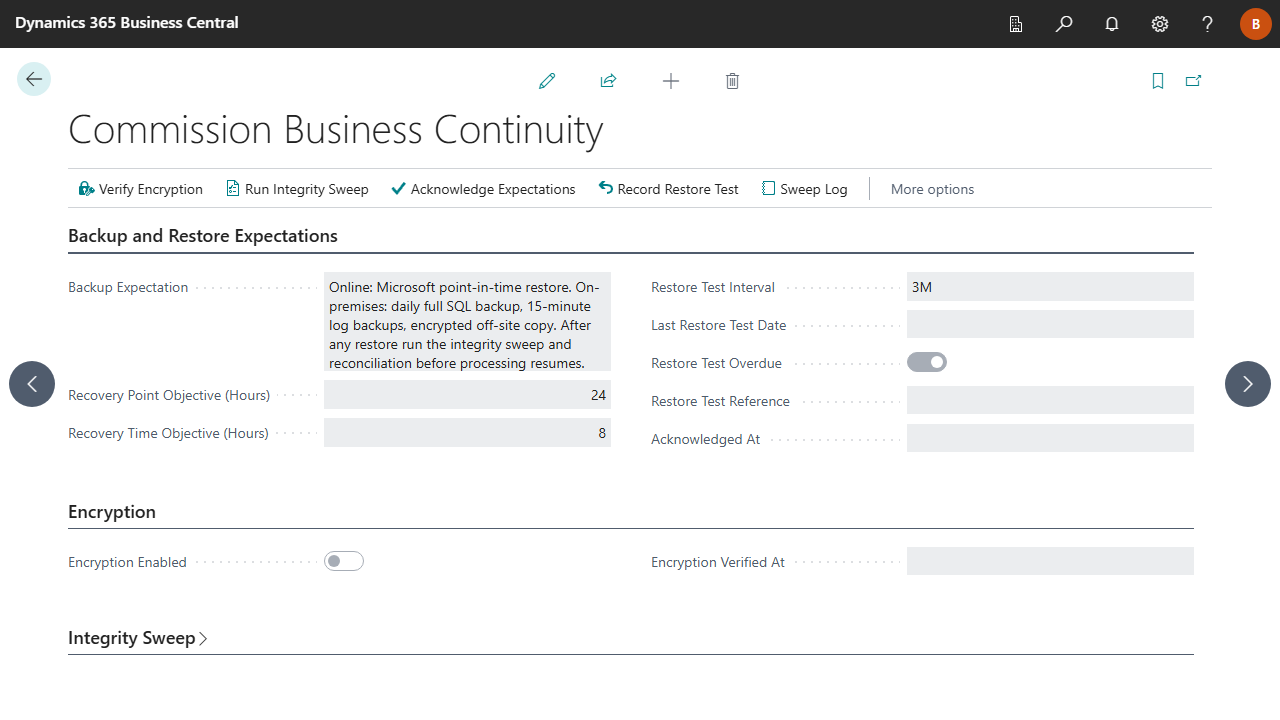The width and height of the screenshot is (1280, 720).
Task: Click the Commission Business Continuity heading
Action: [x=336, y=131]
